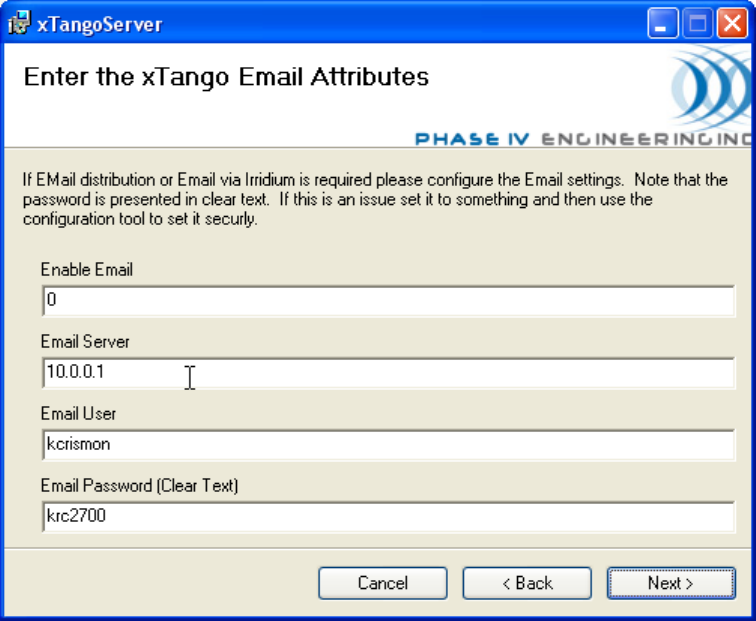Click the "Email Server" label
Screen dimensions: 756x621
click(x=85, y=342)
